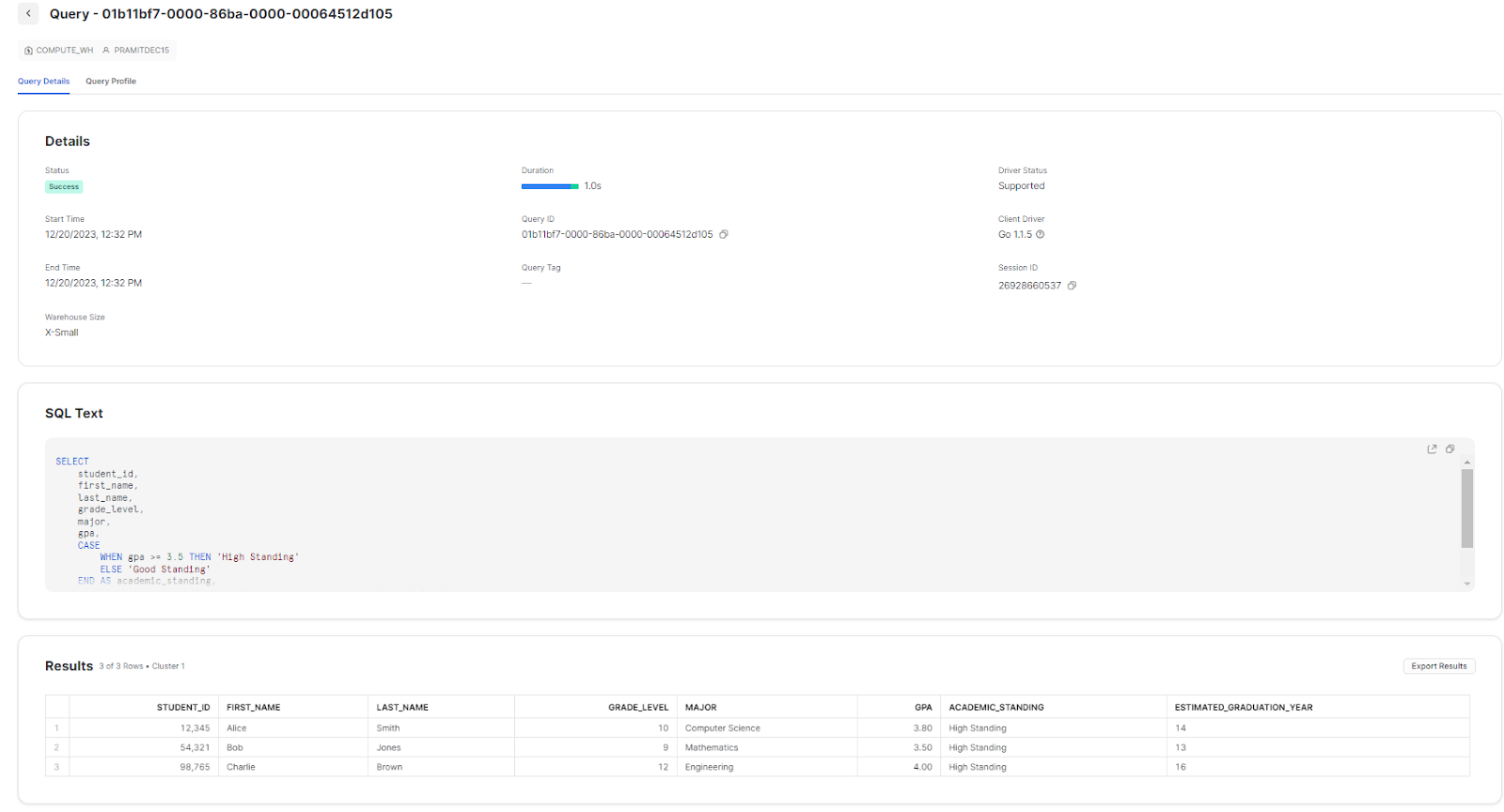1504x812 pixels.
Task: Select the Computer Science major cell
Action: pos(767,728)
